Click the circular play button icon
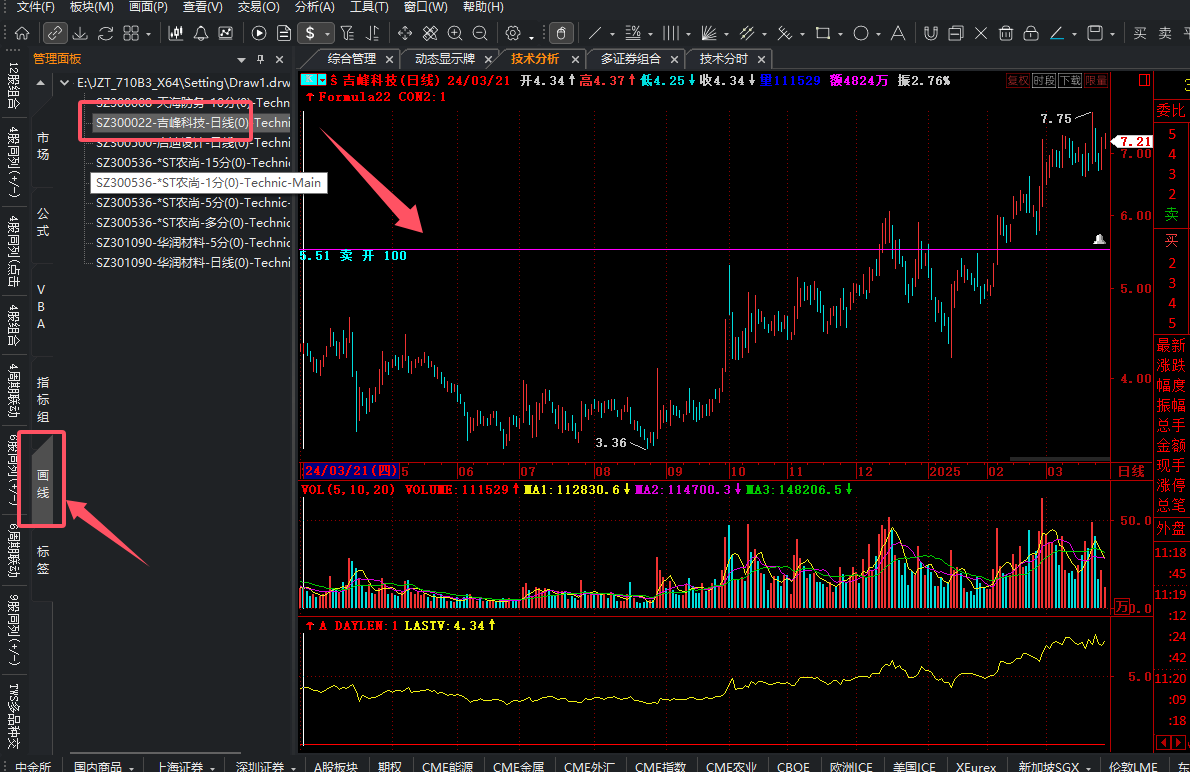The image size is (1190, 772). tap(259, 33)
